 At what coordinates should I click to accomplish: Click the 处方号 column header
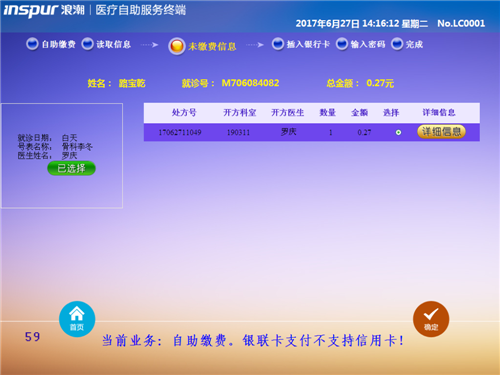coord(184,113)
